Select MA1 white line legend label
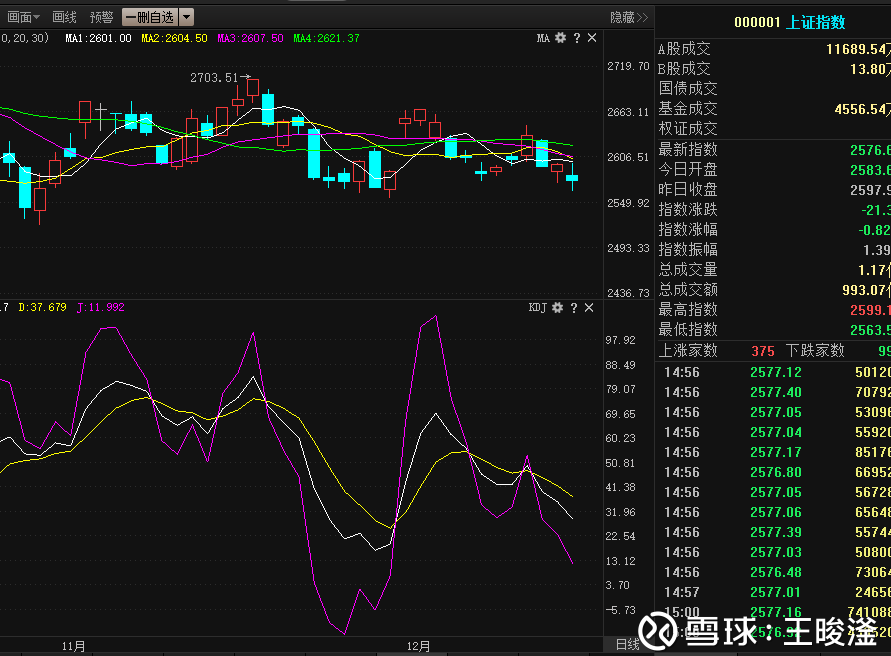Screen dimensions: 891x656 [98, 38]
